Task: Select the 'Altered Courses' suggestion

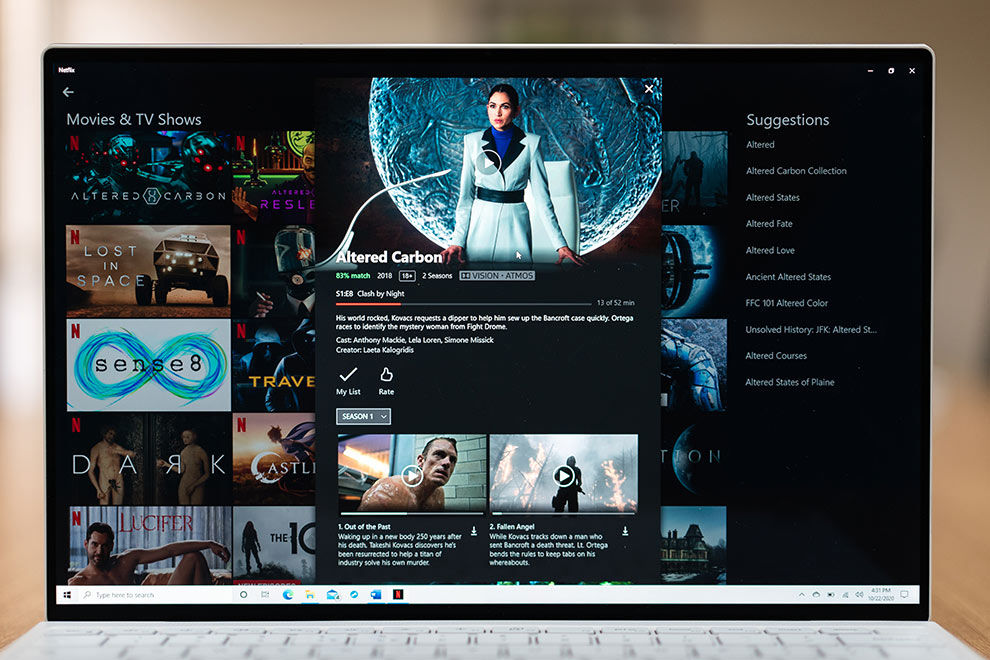Action: (776, 356)
